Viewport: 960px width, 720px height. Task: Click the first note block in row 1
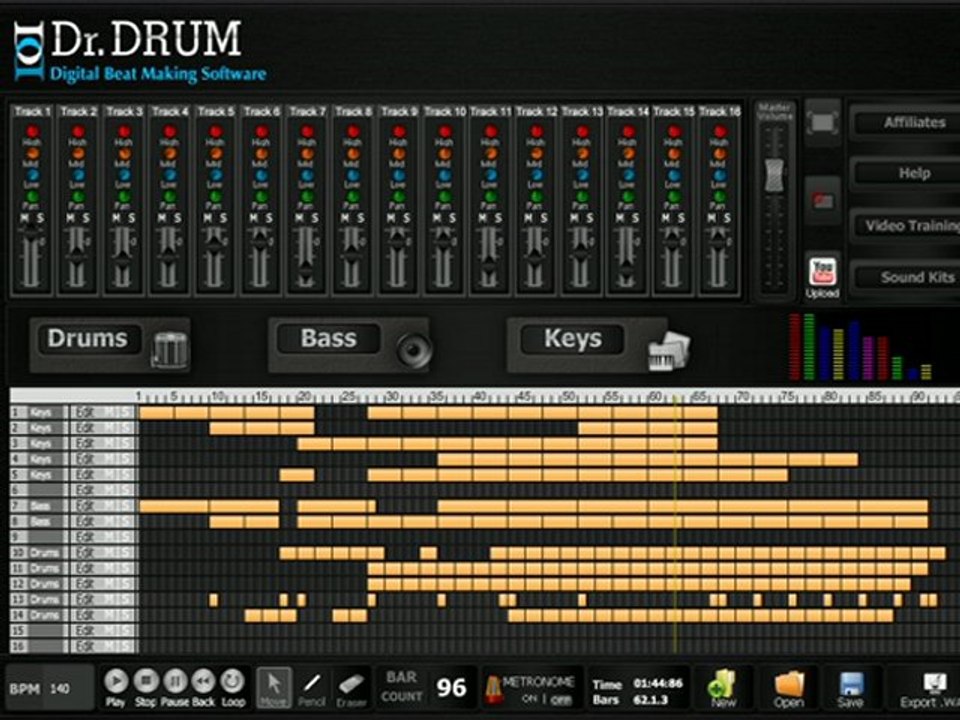coord(157,413)
